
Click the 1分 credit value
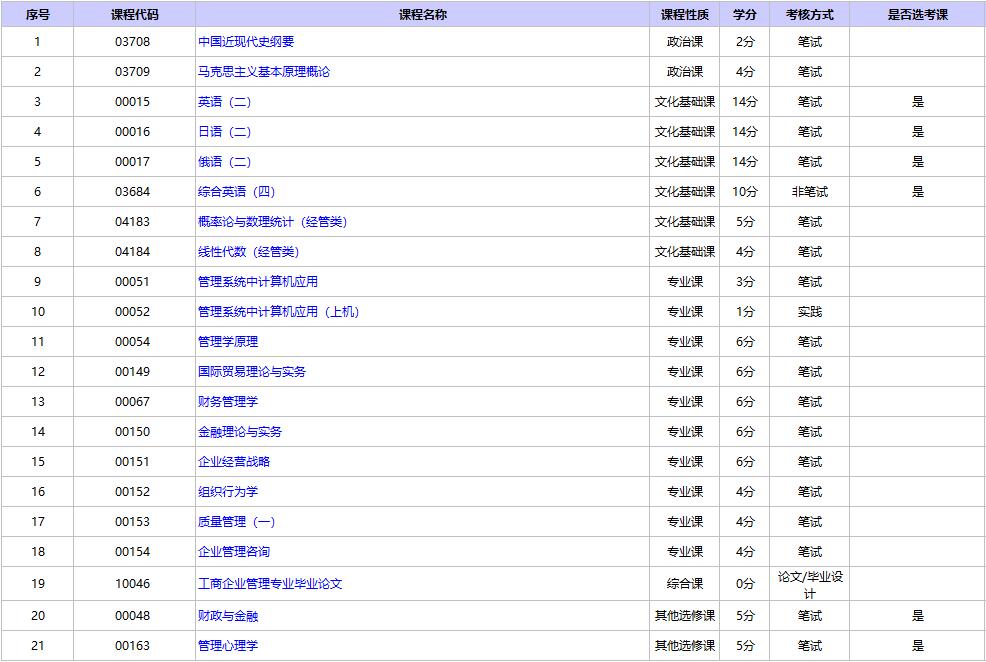pos(745,312)
